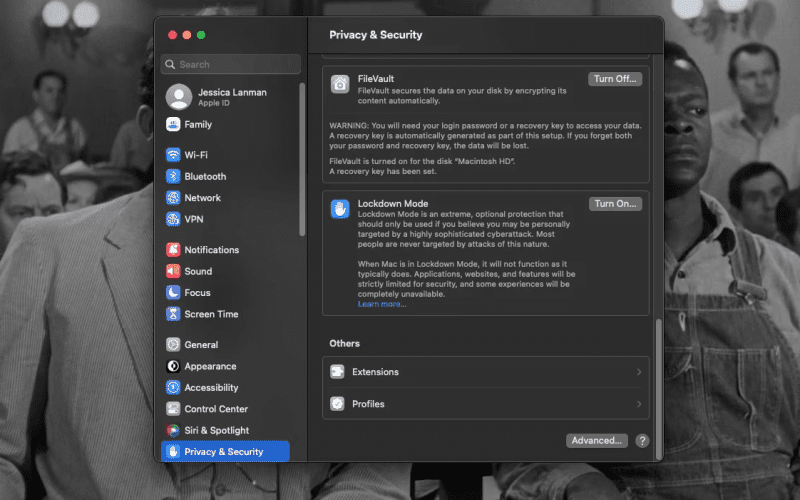
Task: Open the help question mark button
Action: coord(642,441)
